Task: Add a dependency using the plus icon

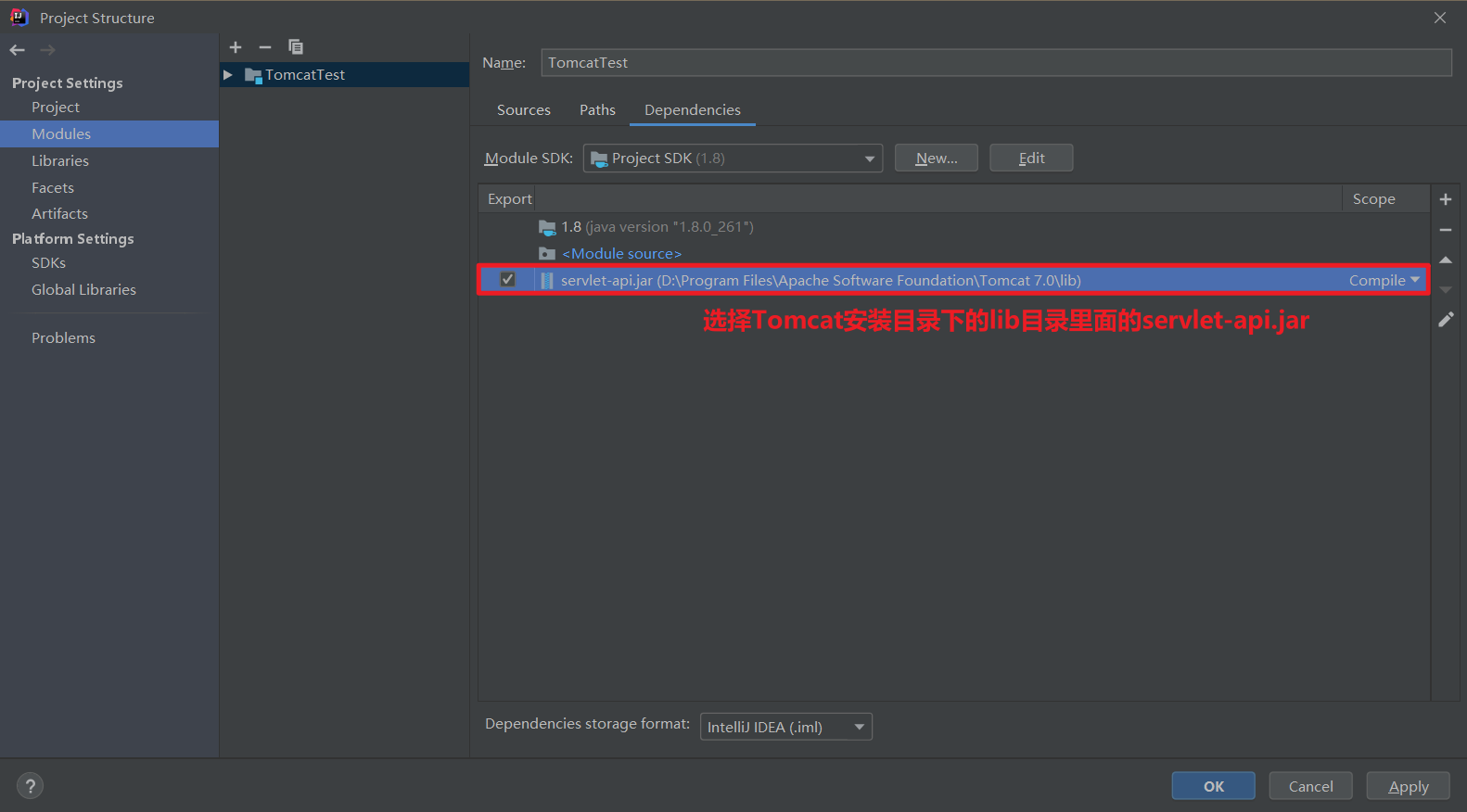Action: tap(1446, 199)
